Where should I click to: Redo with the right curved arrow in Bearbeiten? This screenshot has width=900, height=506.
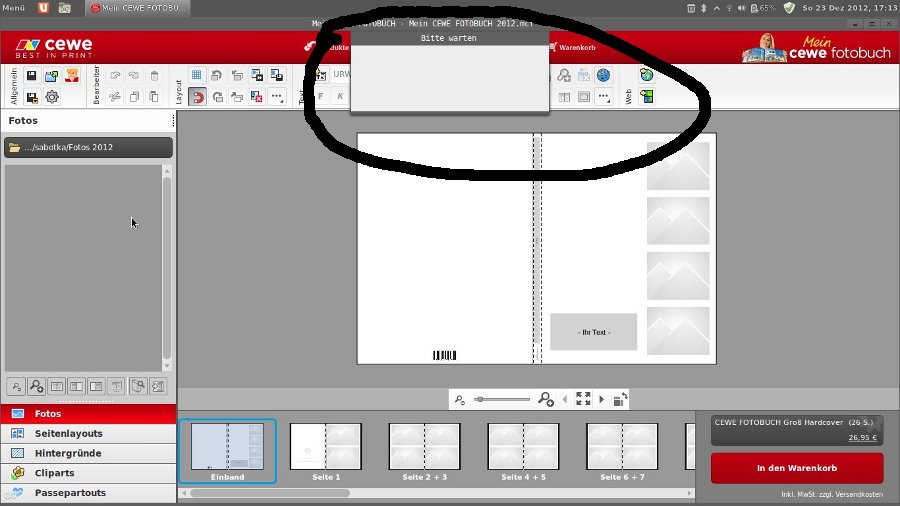(x=134, y=76)
